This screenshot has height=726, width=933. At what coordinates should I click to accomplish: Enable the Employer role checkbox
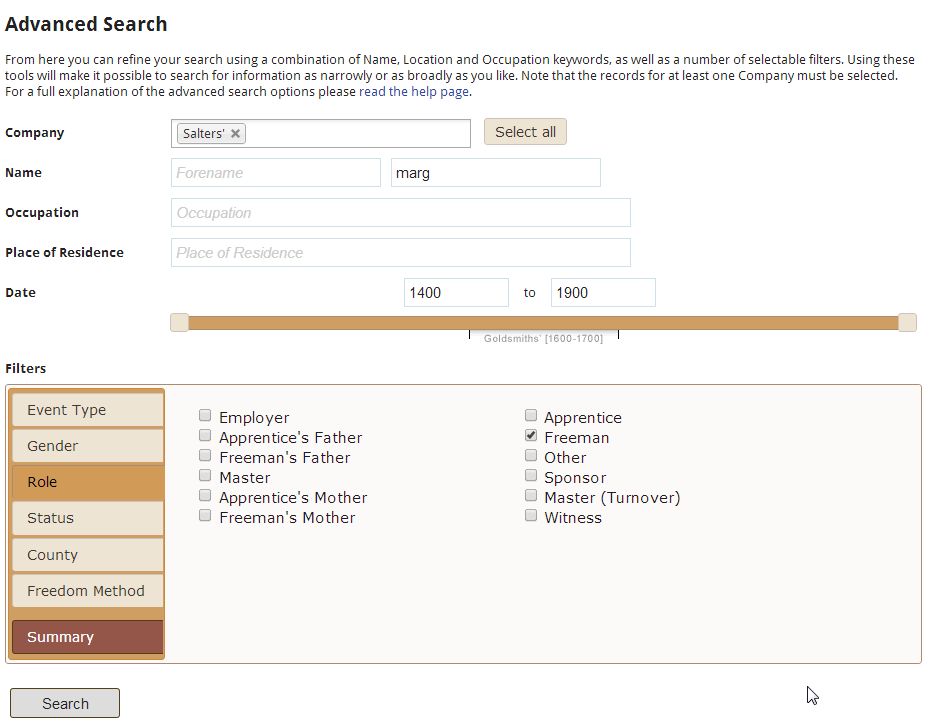(x=205, y=416)
